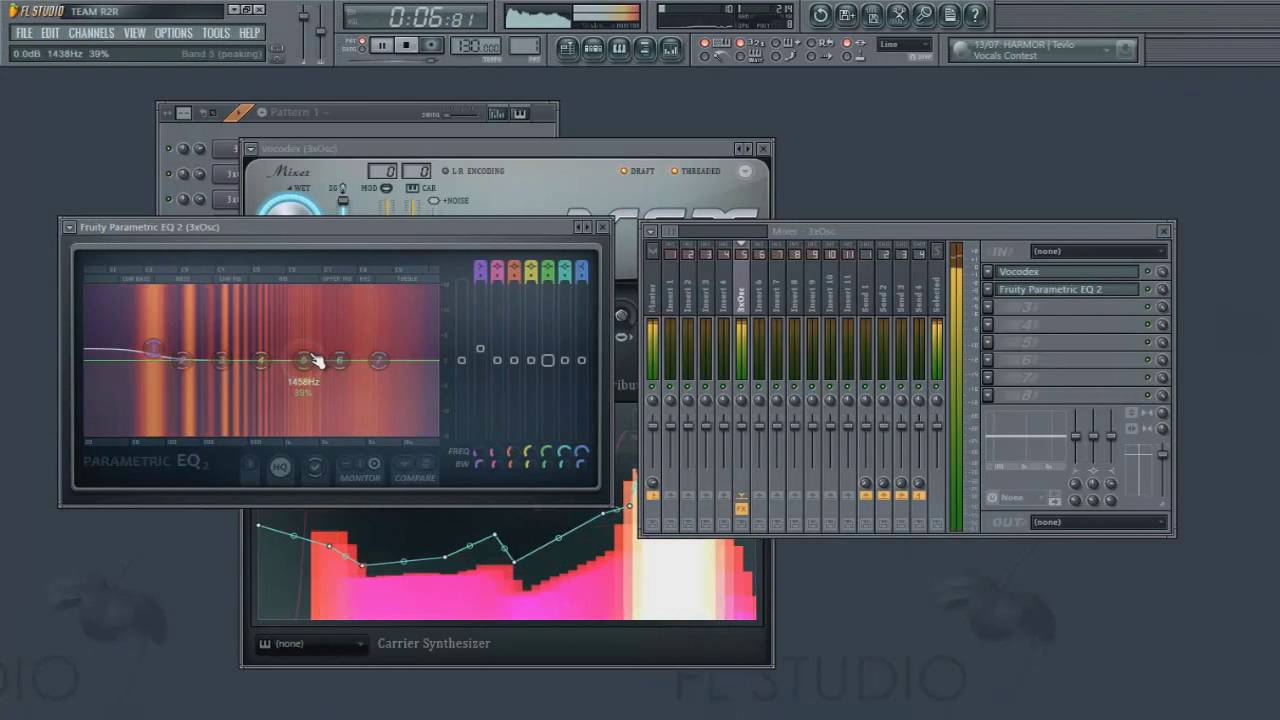This screenshot has width=1280, height=720.
Task: Click EQ band 5 node at 1458Hz
Action: (x=304, y=360)
